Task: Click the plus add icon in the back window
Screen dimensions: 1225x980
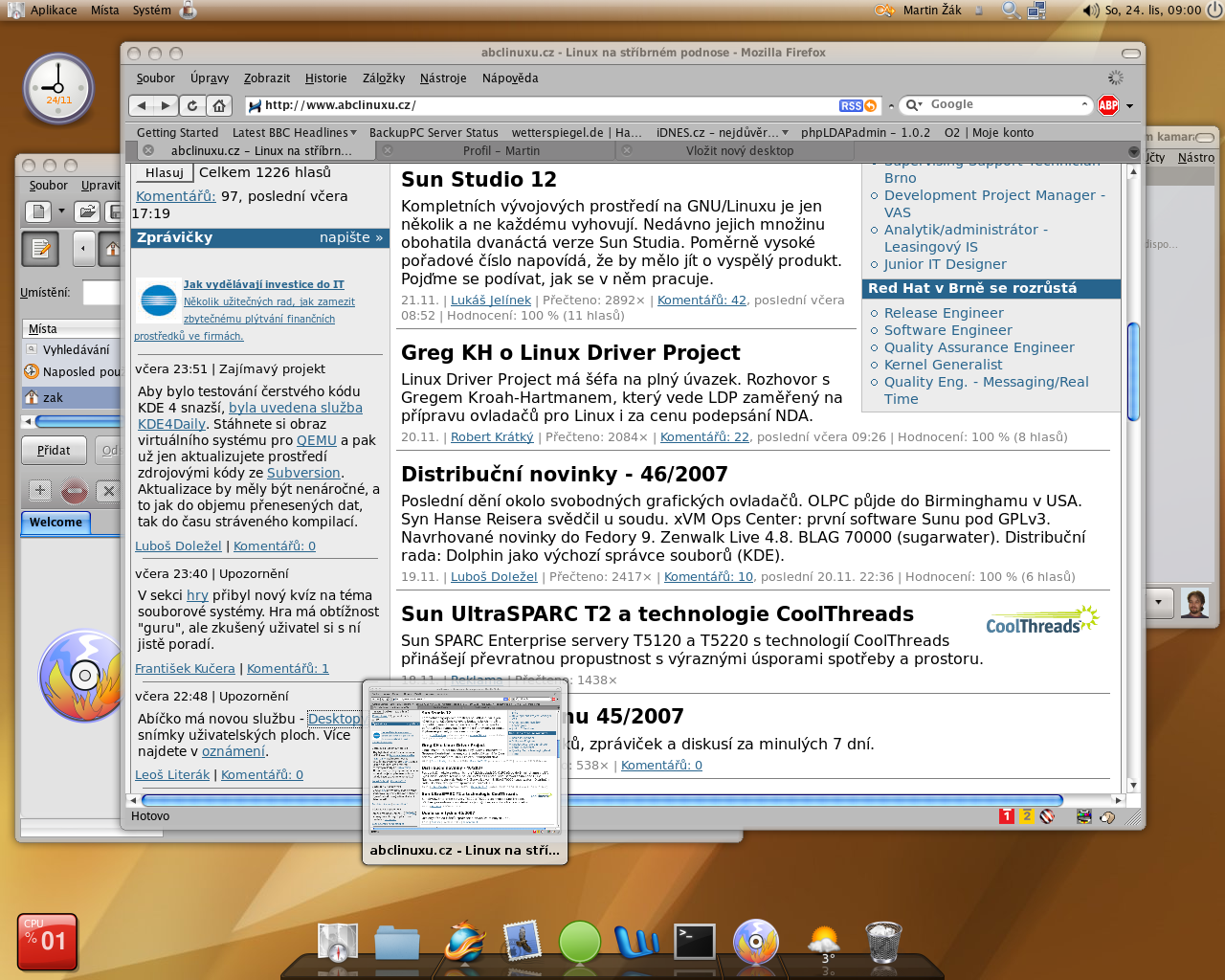Action: (40, 491)
